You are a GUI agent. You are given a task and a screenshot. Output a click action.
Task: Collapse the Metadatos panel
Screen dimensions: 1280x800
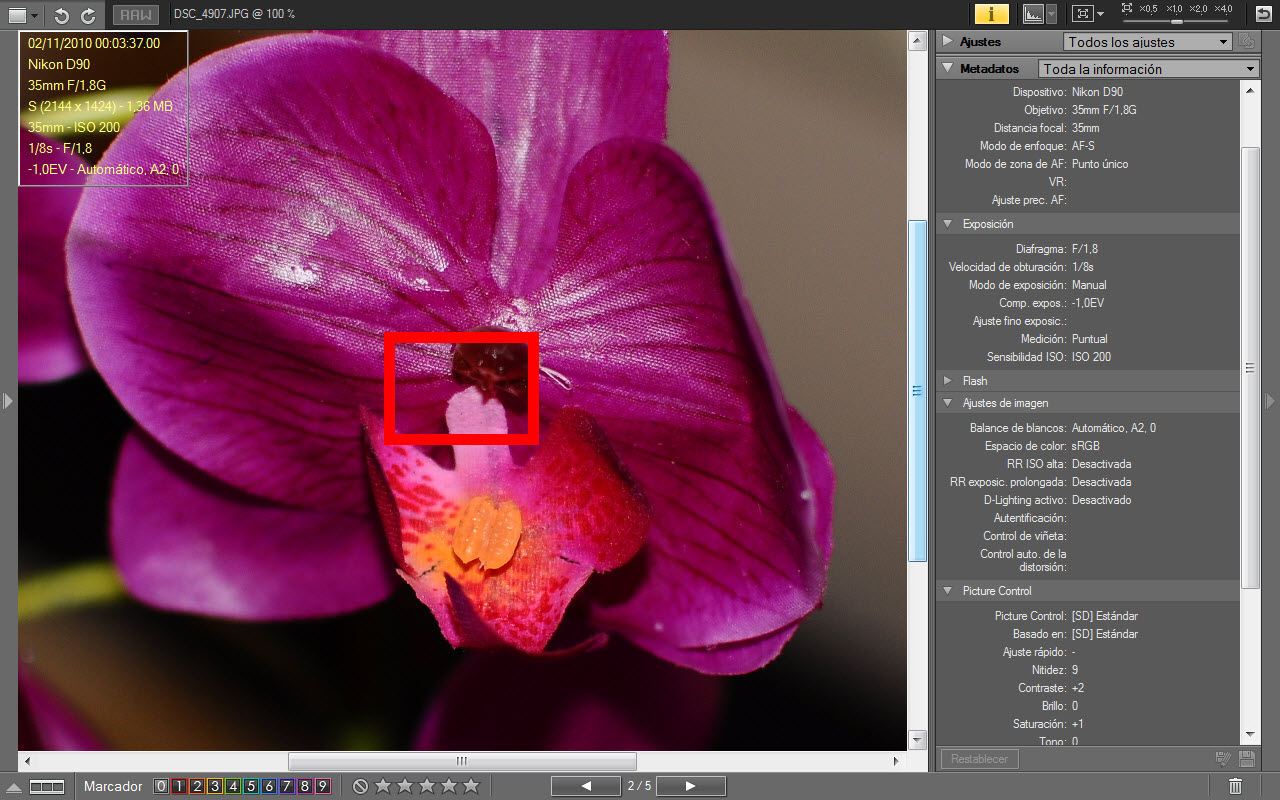click(948, 69)
